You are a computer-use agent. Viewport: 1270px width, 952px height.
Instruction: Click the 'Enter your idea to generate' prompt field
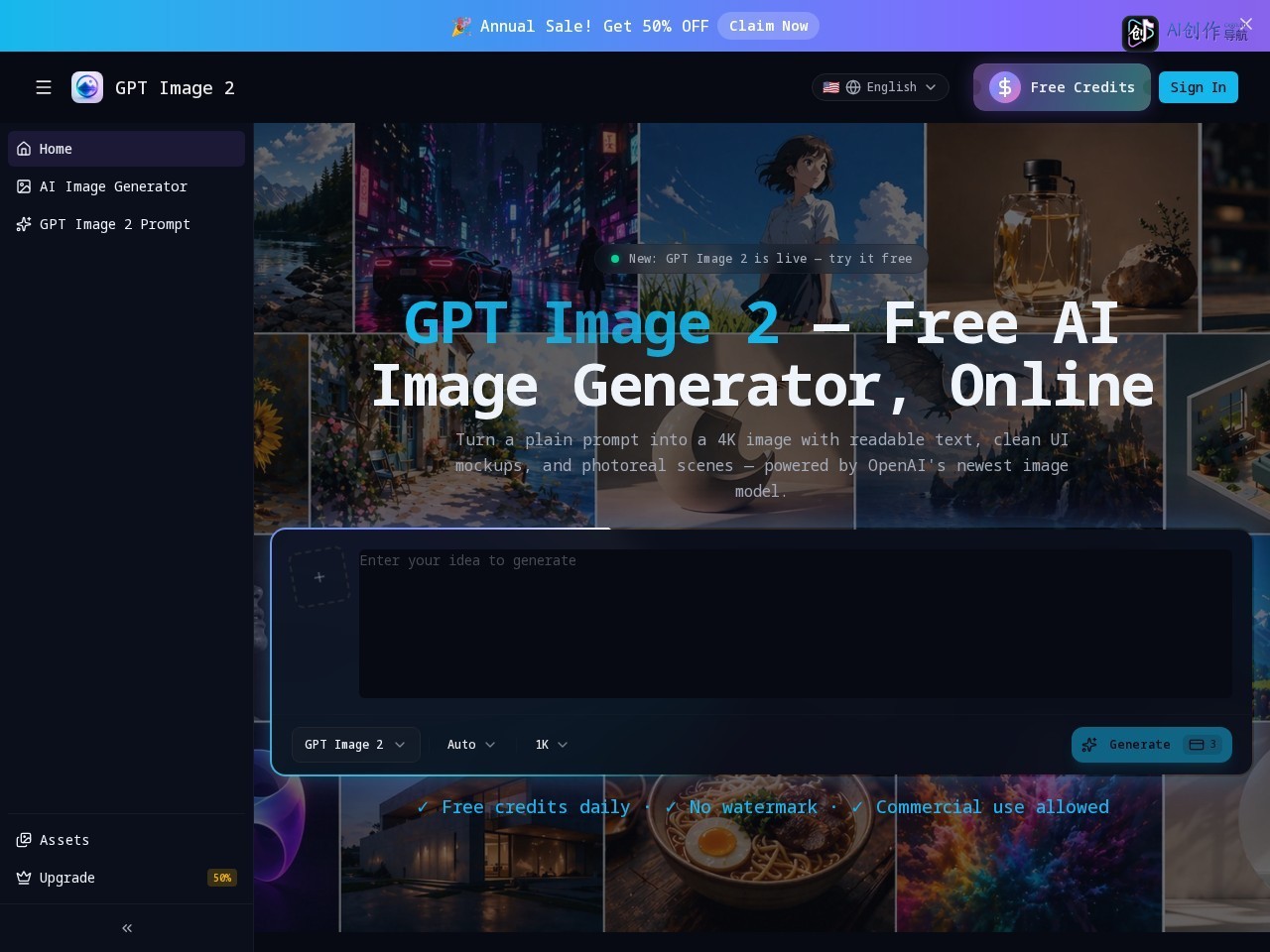point(796,624)
